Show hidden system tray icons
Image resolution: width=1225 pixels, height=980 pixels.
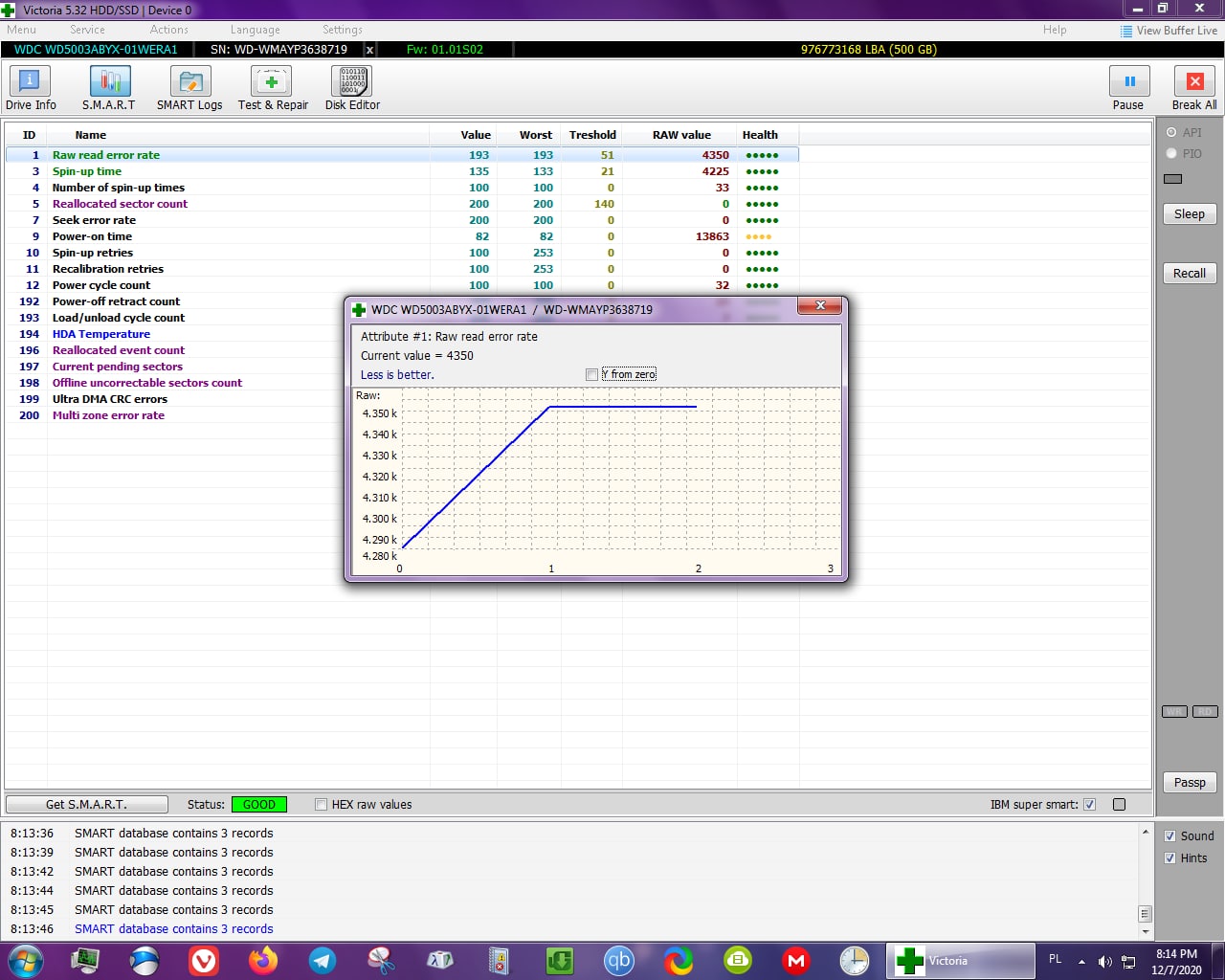(x=1081, y=961)
